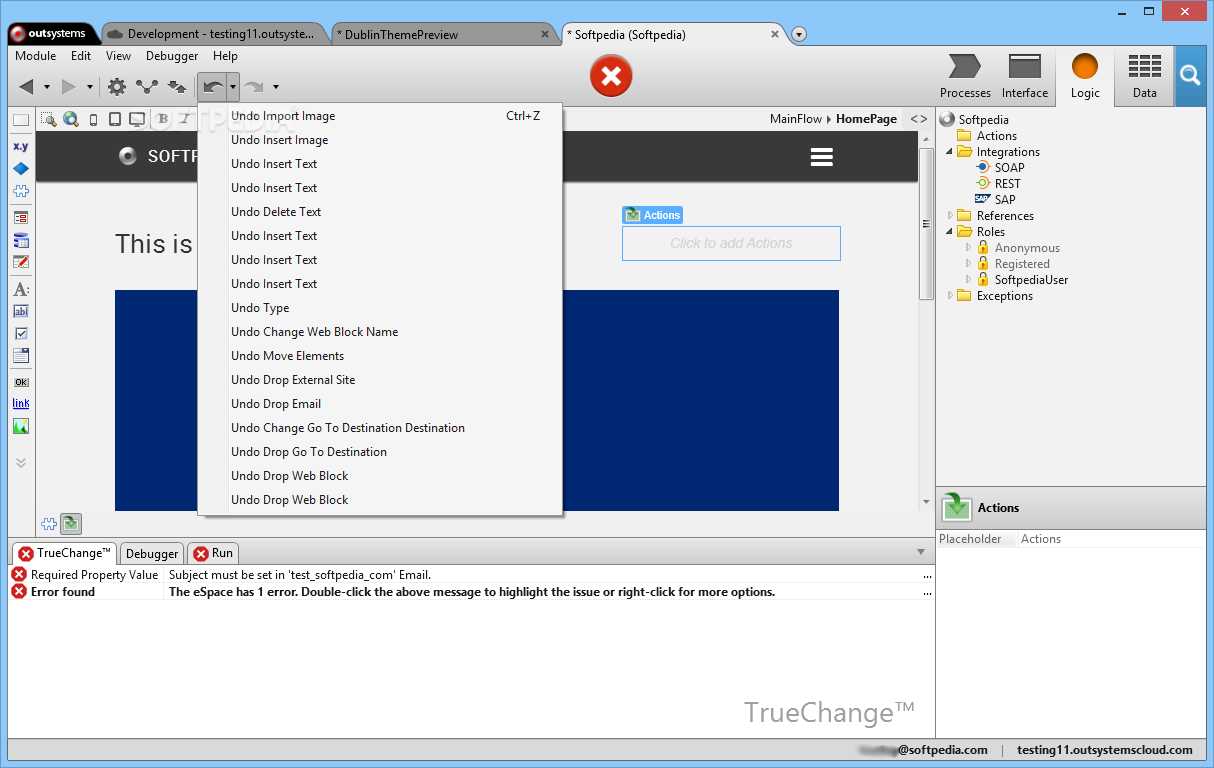1214x768 pixels.
Task: Go back with the left arrow button
Action: click(27, 87)
